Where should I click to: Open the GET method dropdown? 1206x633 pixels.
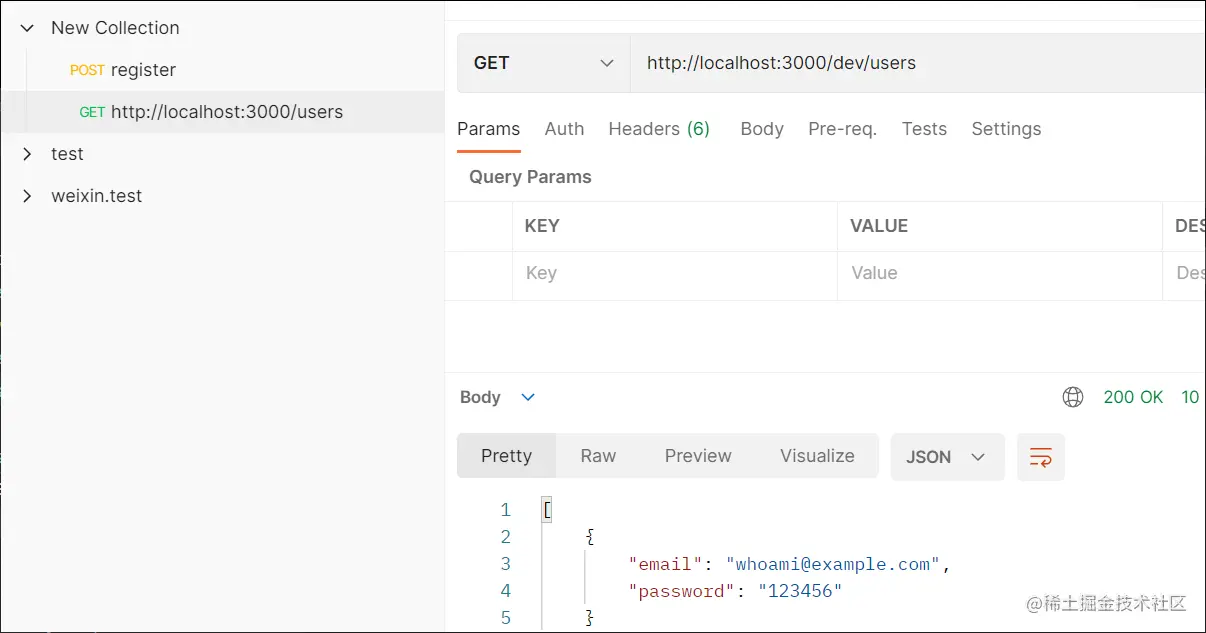click(x=543, y=63)
